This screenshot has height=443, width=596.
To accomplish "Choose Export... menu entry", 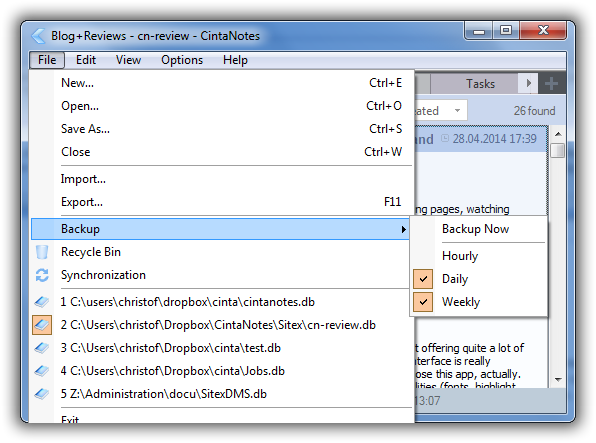I will [x=222, y=202].
